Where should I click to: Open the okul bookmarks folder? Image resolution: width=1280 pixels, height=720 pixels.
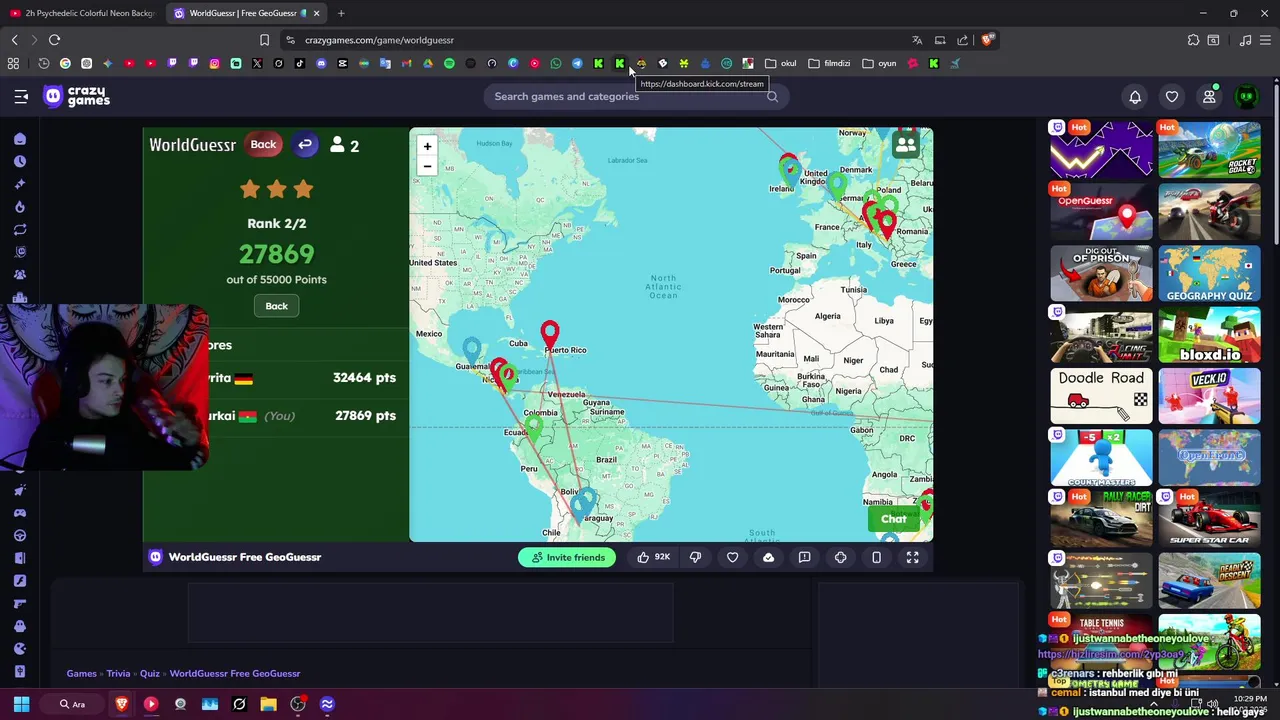pyautogui.click(x=781, y=63)
